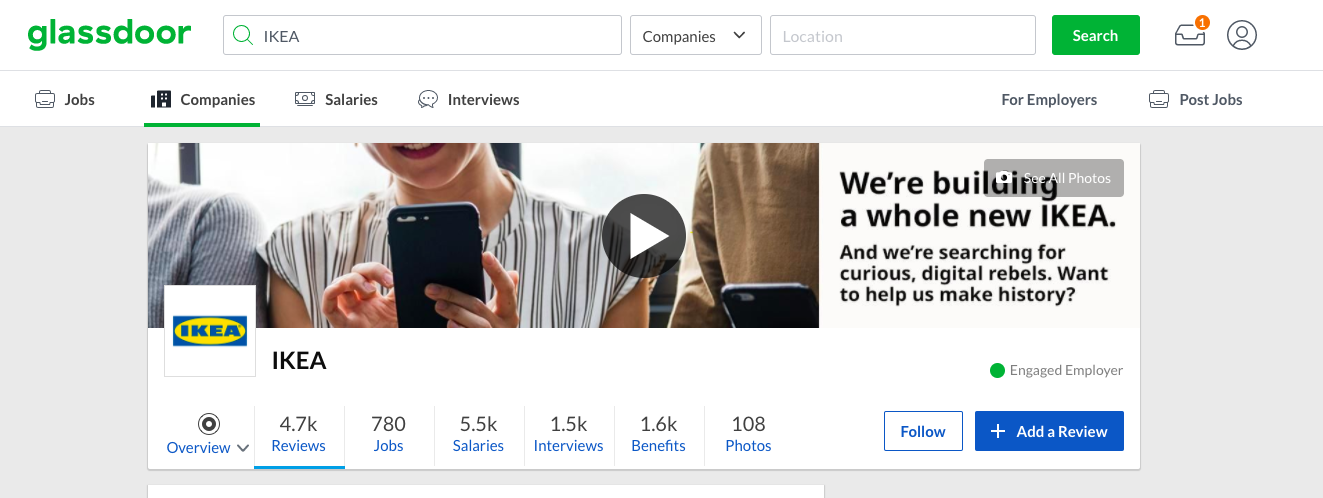Click the See All Photos button

1054,178
